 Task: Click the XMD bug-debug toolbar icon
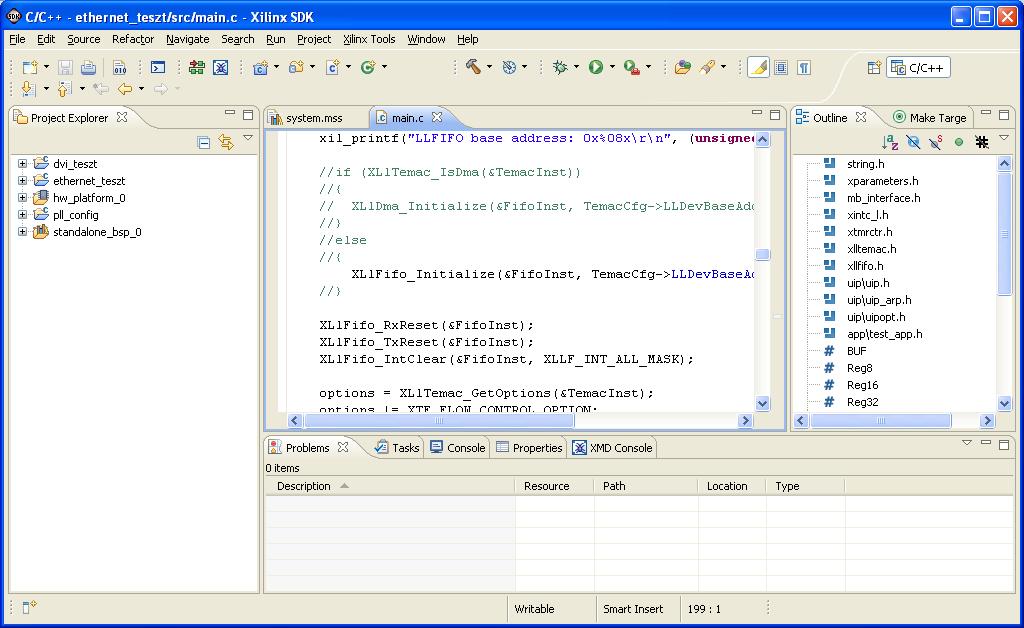[221, 67]
